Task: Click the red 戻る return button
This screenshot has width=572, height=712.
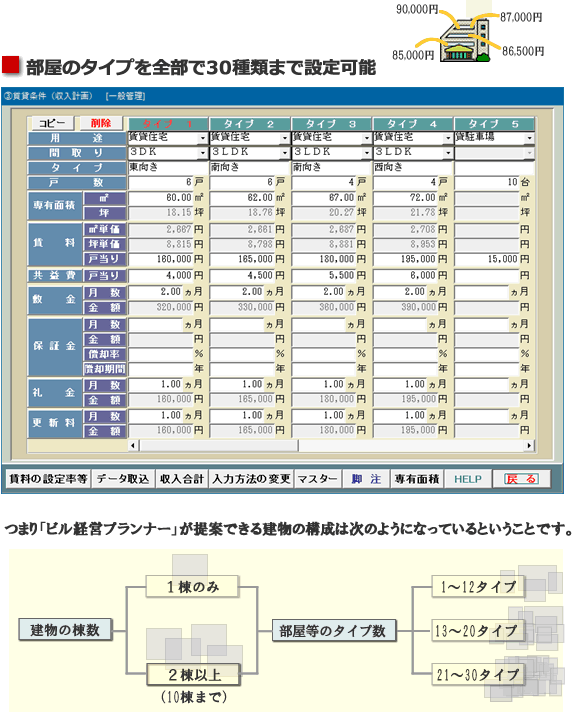Action: pyautogui.click(x=522, y=479)
